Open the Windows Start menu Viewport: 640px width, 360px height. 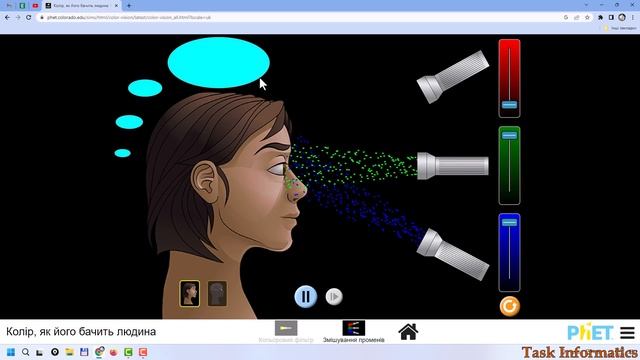[x=11, y=352]
